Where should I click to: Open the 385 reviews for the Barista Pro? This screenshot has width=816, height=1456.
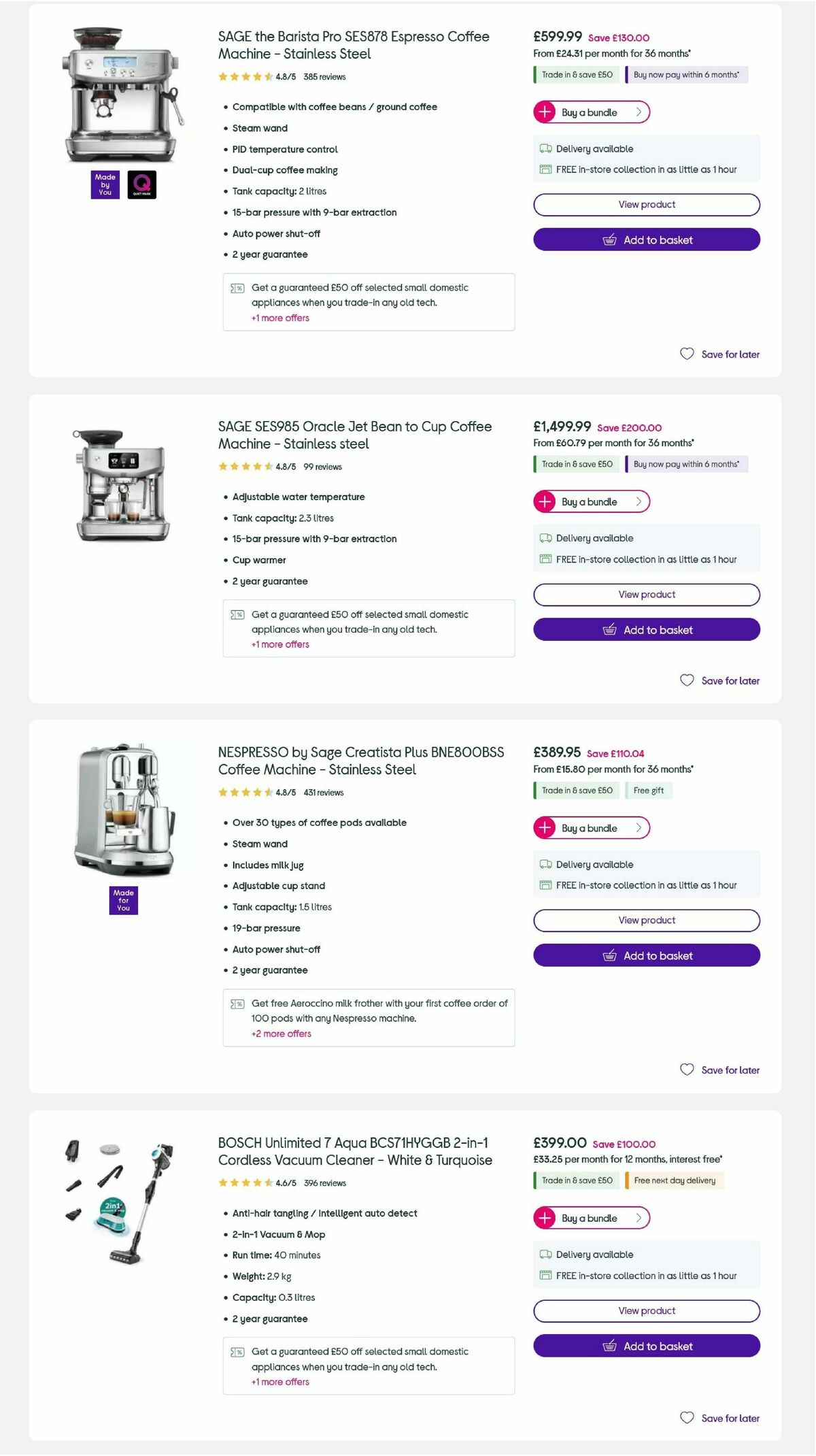[324, 77]
